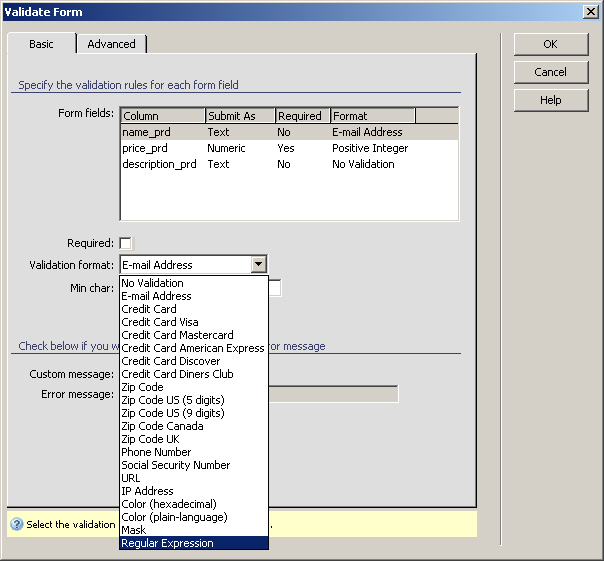Toggle the Required checkbox
Screen dimensions: 604x561
pos(125,243)
